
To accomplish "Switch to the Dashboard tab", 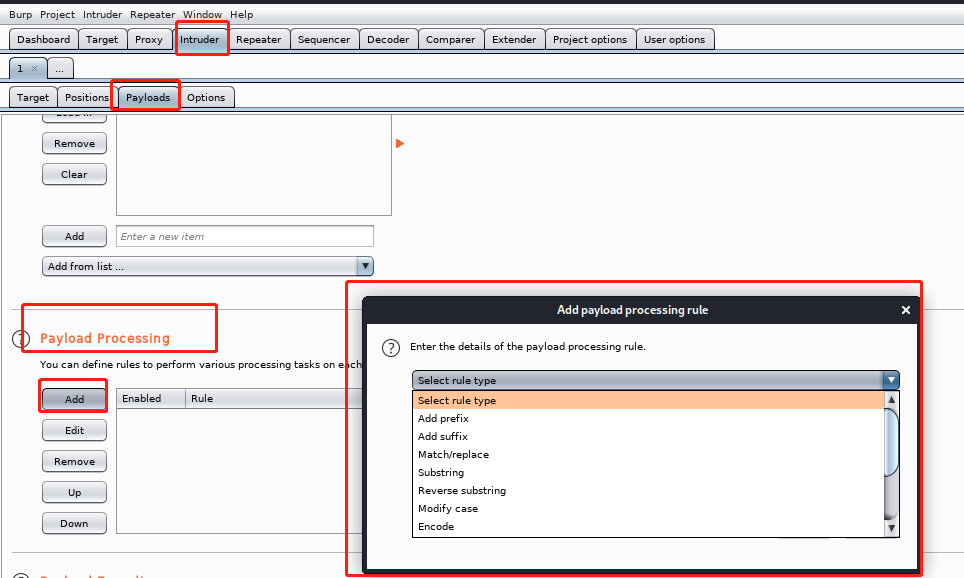I will point(44,39).
